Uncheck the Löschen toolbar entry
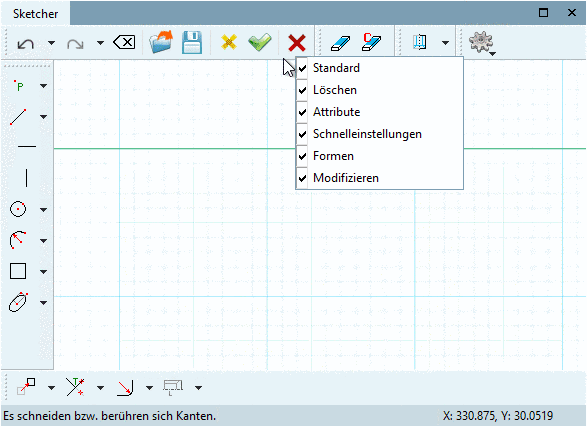 click(380, 90)
